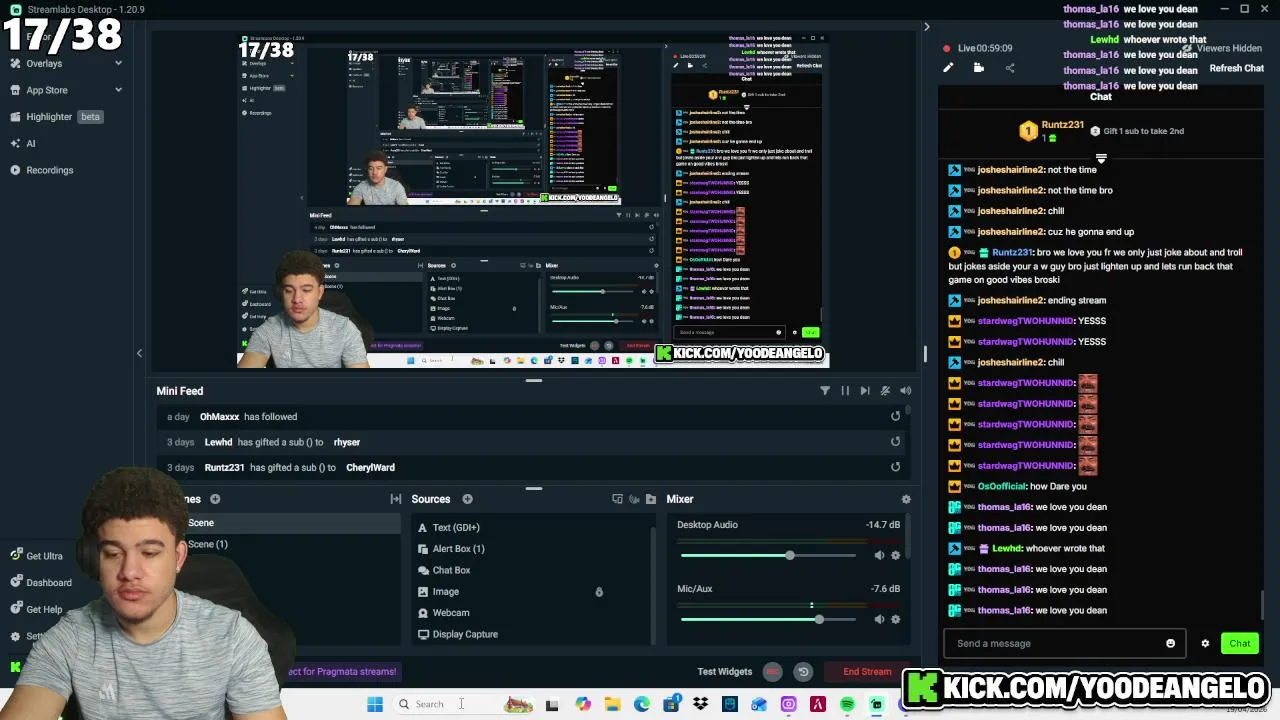Expand the App Store chevron
Viewport: 1280px width, 720px height.
[x=118, y=90]
